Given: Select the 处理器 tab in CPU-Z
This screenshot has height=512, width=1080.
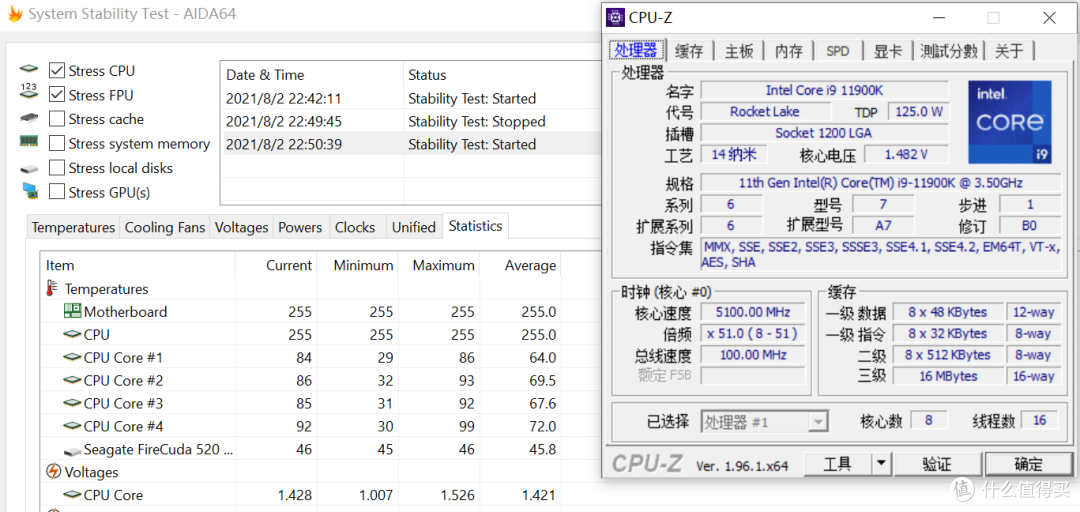Looking at the screenshot, I should click(636, 50).
